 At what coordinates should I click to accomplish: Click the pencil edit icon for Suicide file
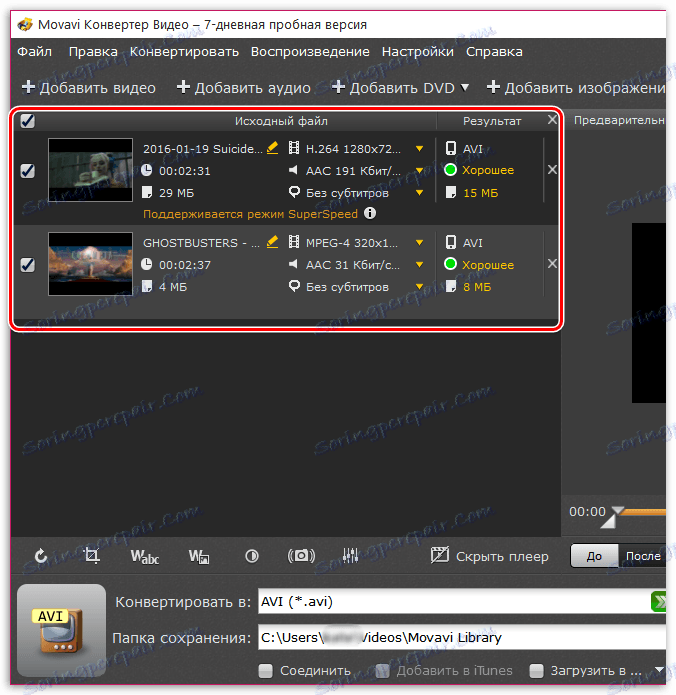(273, 148)
